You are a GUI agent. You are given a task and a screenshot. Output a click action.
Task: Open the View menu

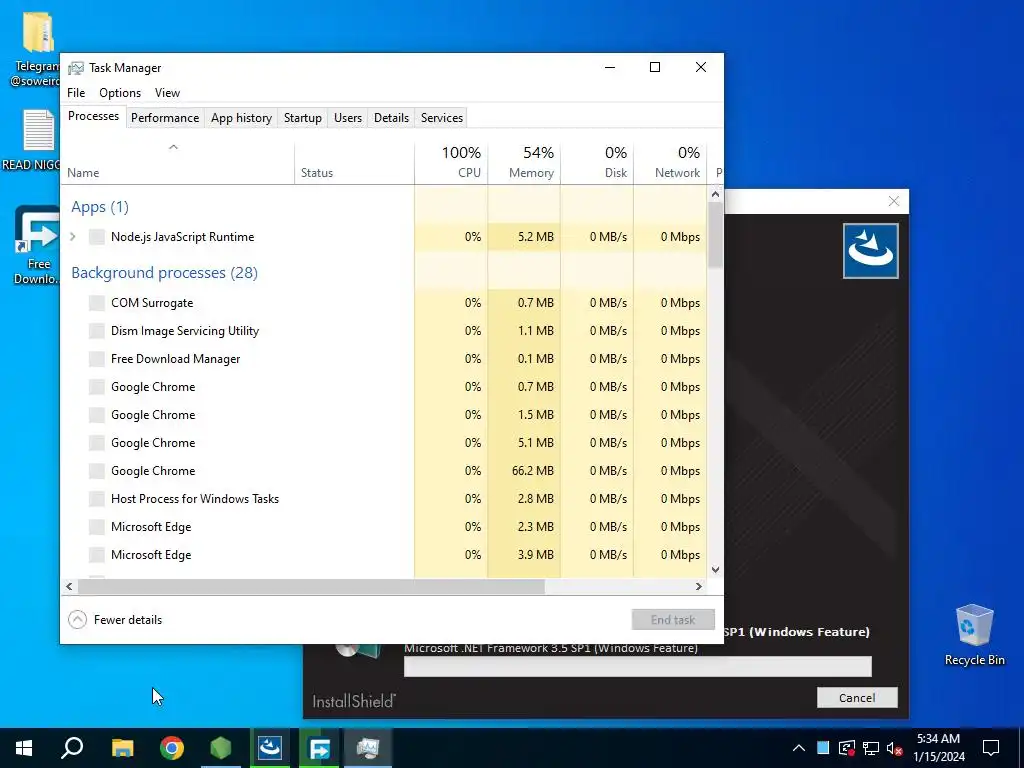[167, 93]
